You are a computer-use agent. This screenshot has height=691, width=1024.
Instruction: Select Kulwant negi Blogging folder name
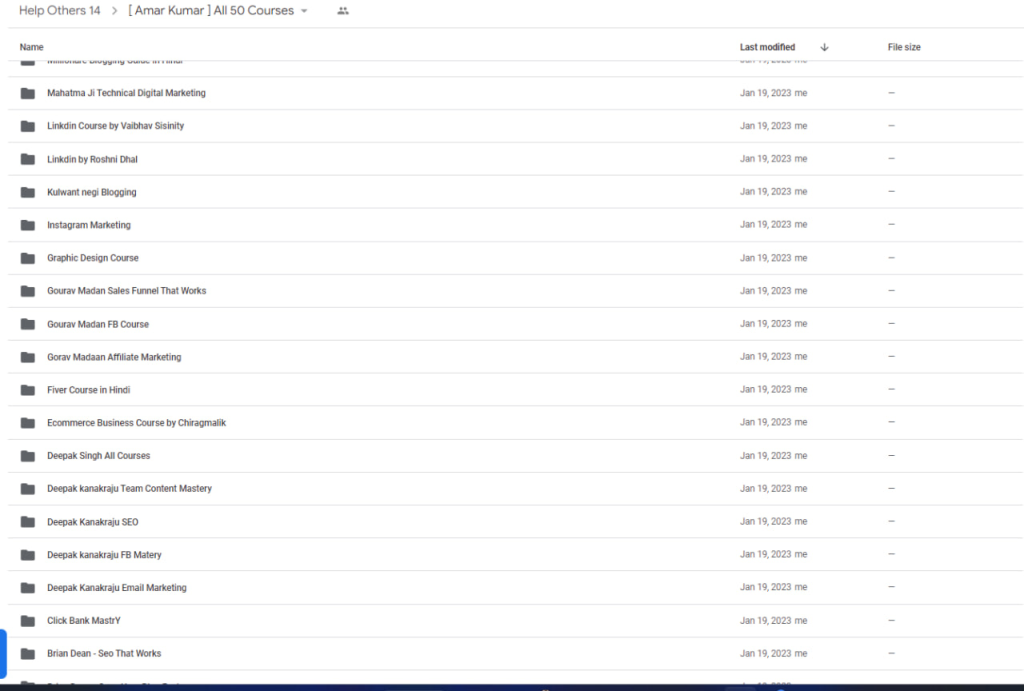pyautogui.click(x=91, y=192)
